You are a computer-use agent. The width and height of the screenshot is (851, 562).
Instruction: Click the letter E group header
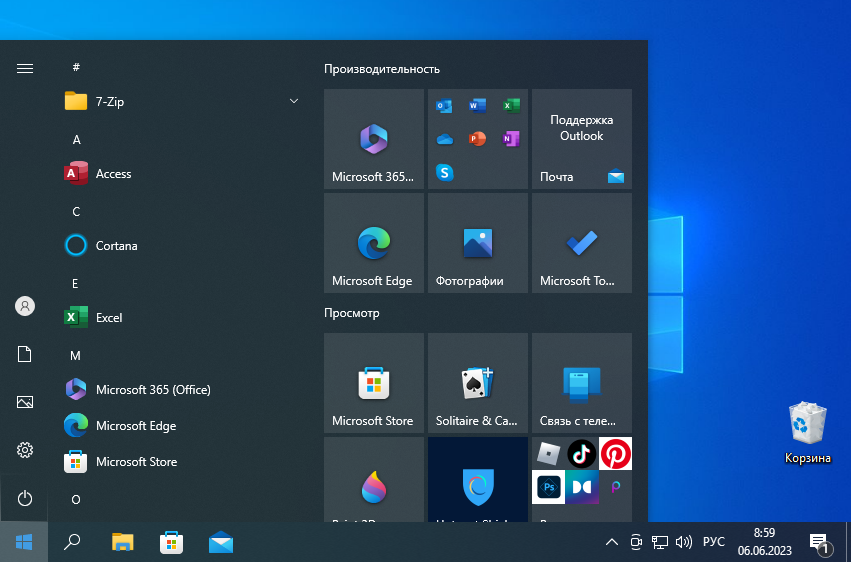point(75,283)
